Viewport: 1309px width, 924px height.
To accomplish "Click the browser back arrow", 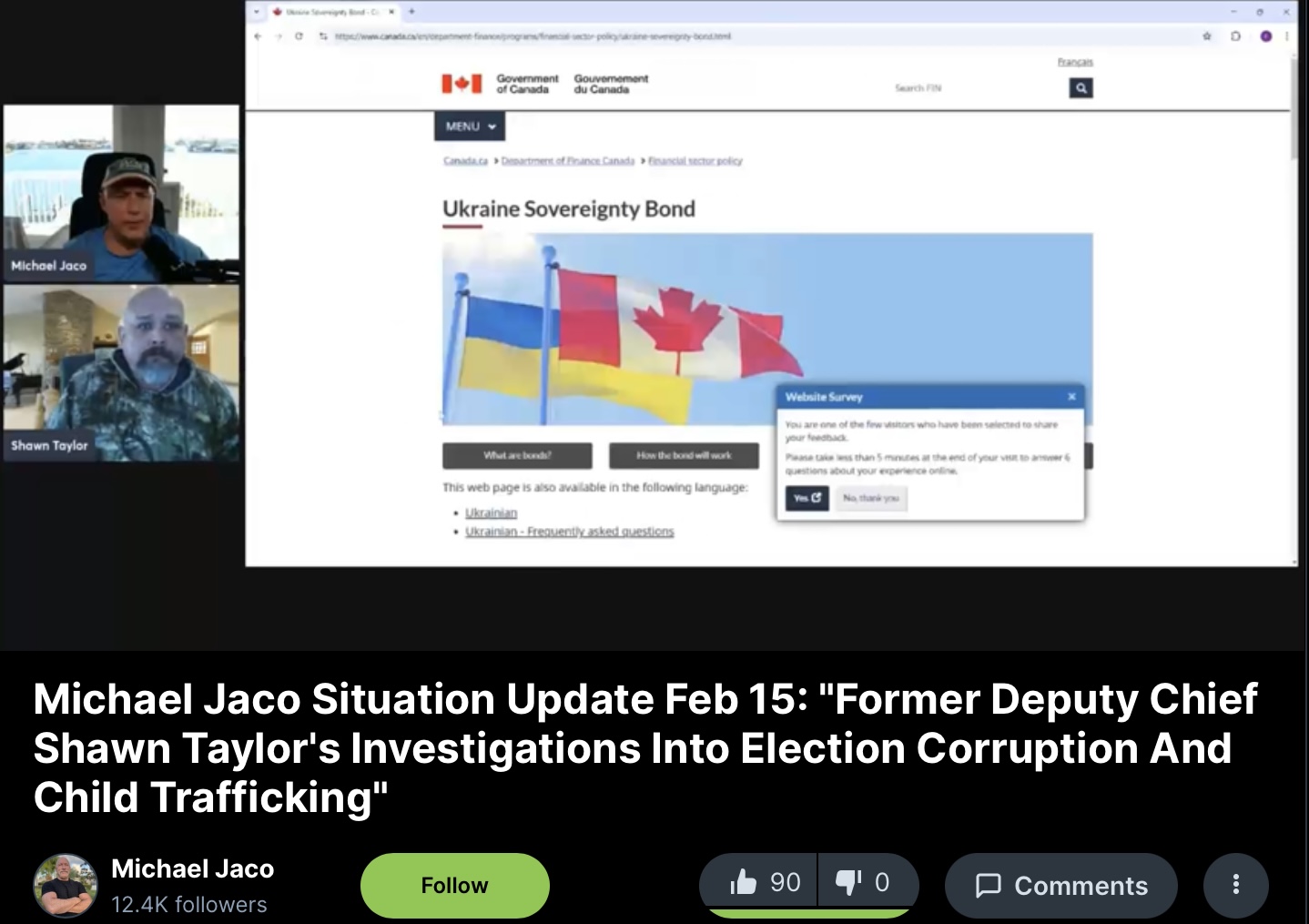I will coord(258,36).
